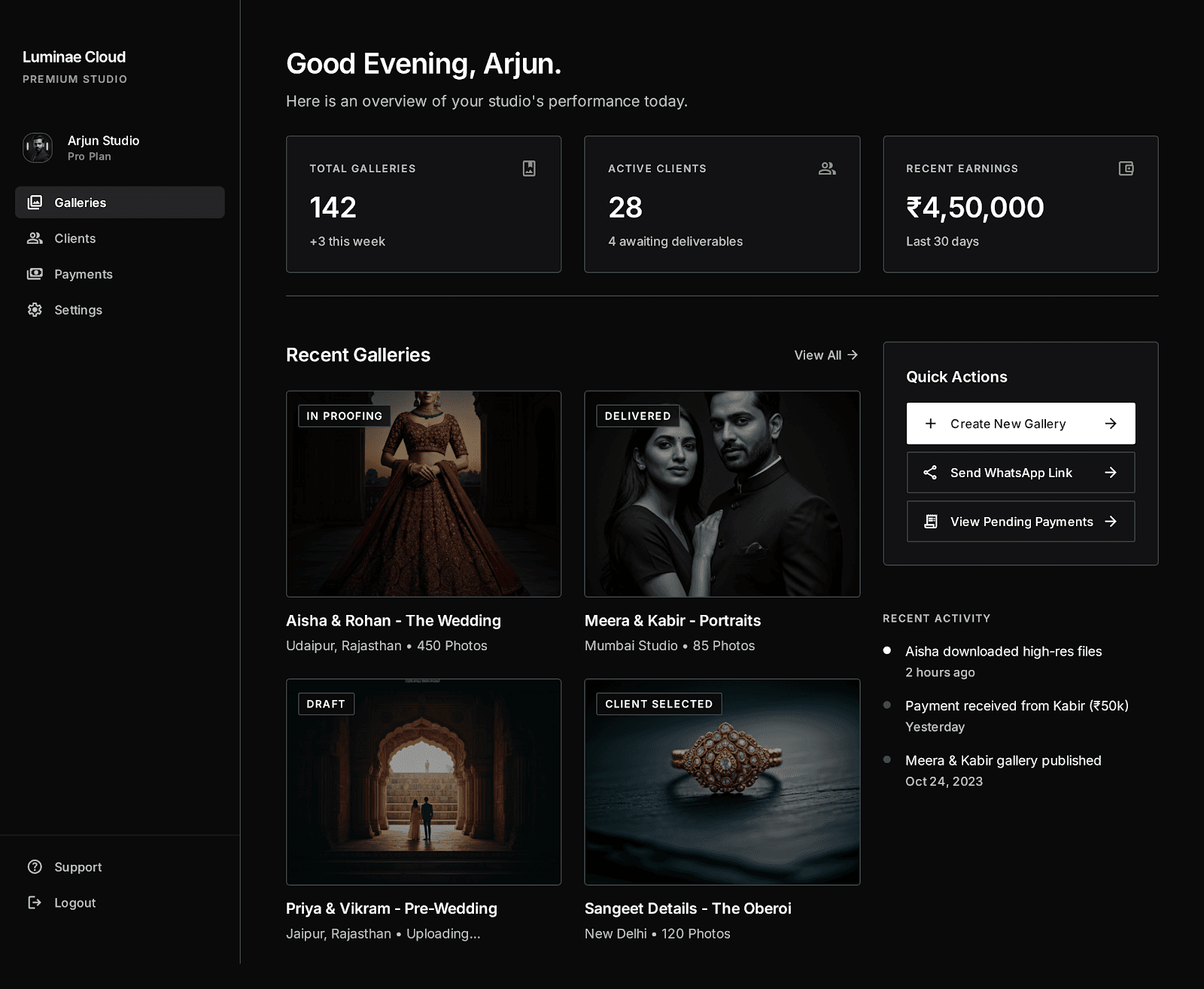Click 'Jaipur, Rajasthan • Uploading...' text

[383, 934]
